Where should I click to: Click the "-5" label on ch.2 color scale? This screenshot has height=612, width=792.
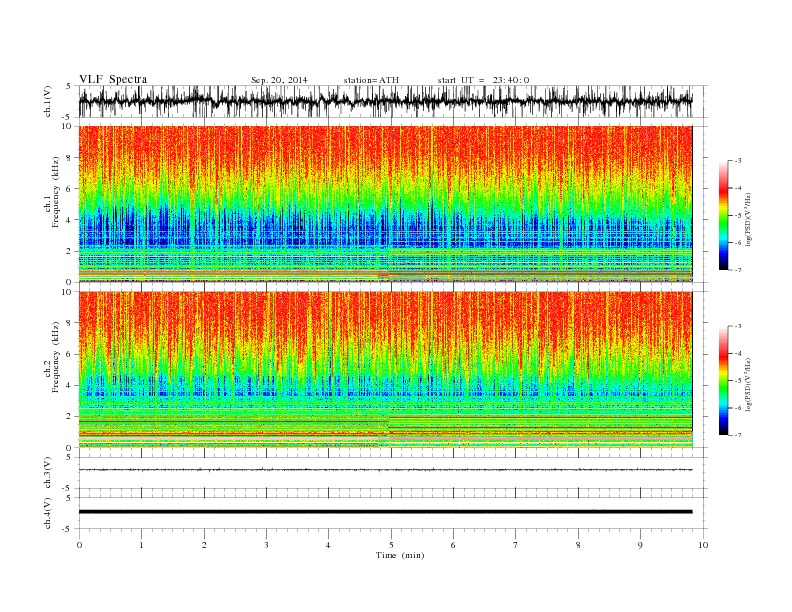click(738, 380)
